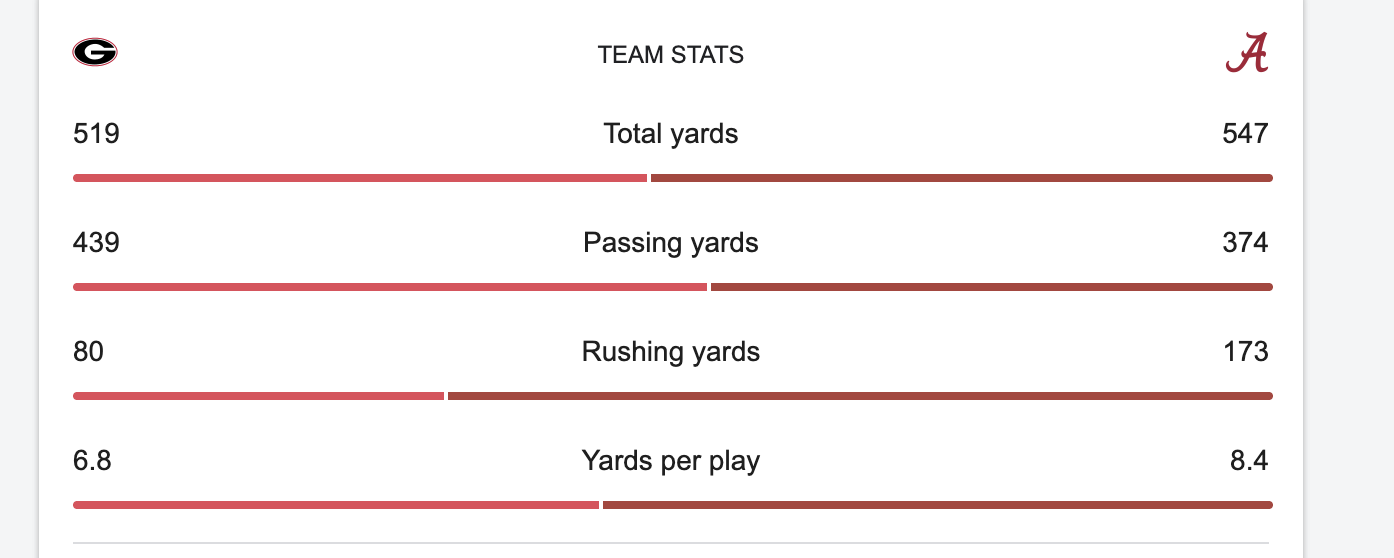
Task: Select the Passing yards label
Action: coord(670,243)
